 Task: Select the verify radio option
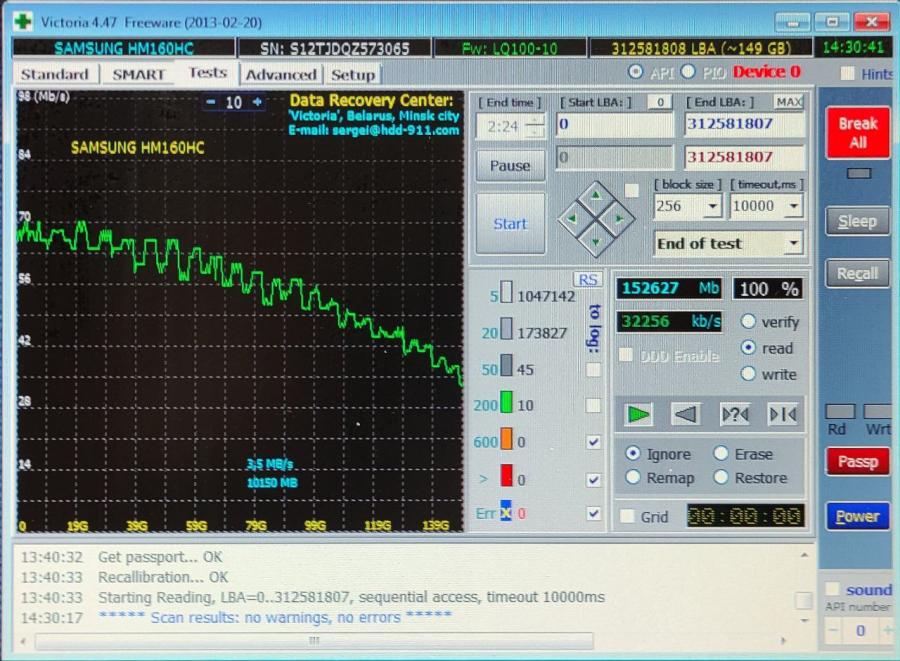click(x=748, y=322)
